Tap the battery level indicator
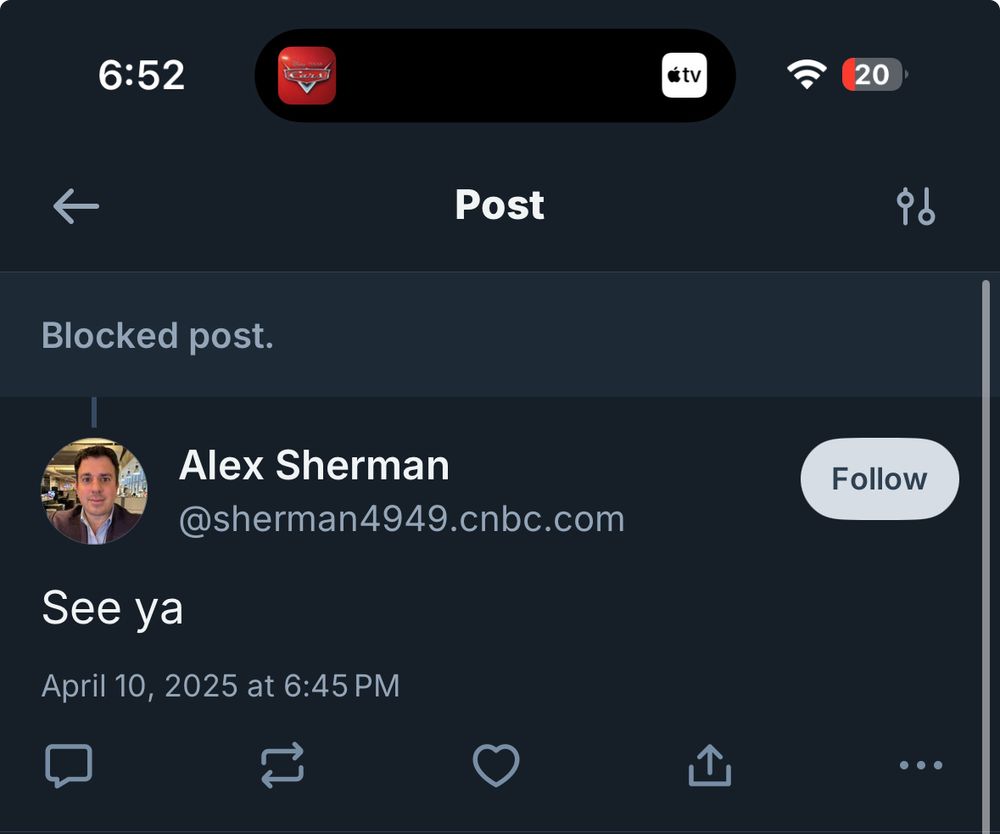This screenshot has height=834, width=1000. [874, 75]
